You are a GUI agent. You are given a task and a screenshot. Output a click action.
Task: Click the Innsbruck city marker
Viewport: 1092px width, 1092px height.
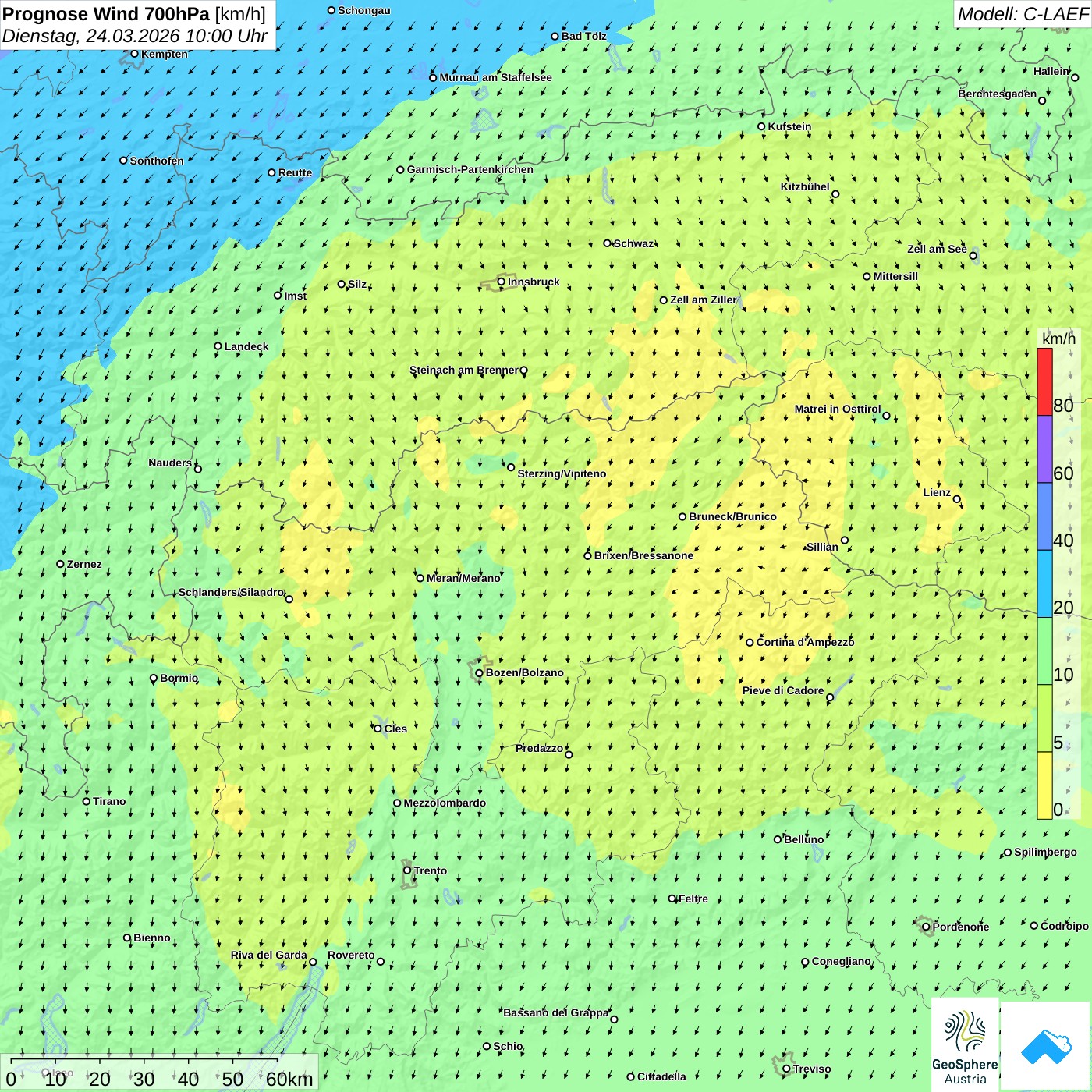[x=502, y=282]
